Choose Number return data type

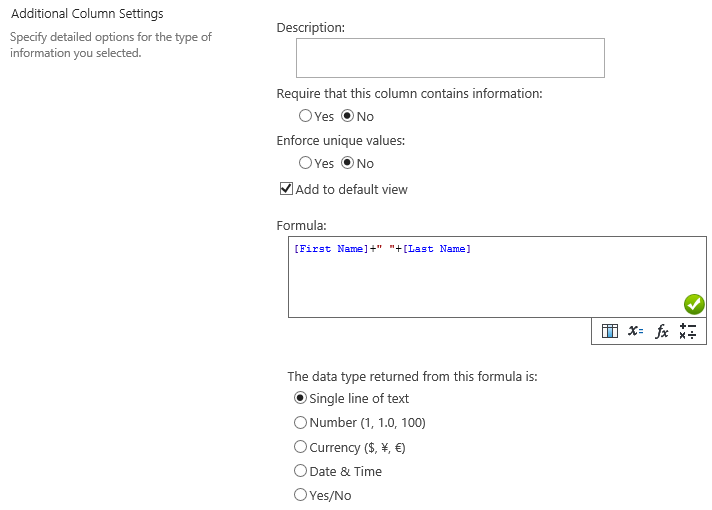(x=300, y=422)
